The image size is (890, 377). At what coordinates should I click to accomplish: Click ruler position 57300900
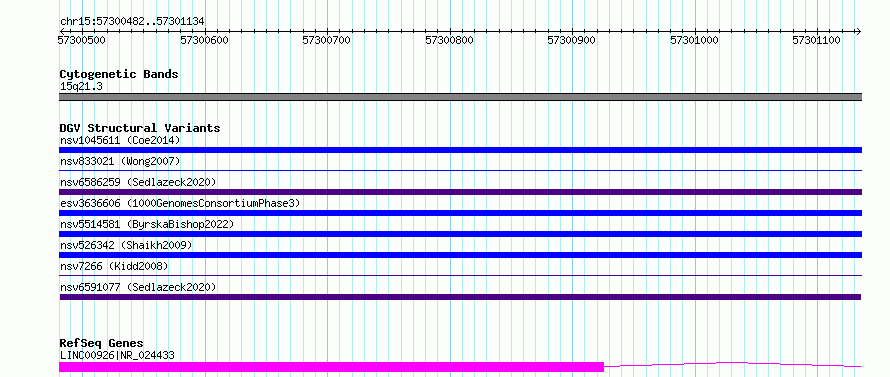pyautogui.click(x=571, y=40)
